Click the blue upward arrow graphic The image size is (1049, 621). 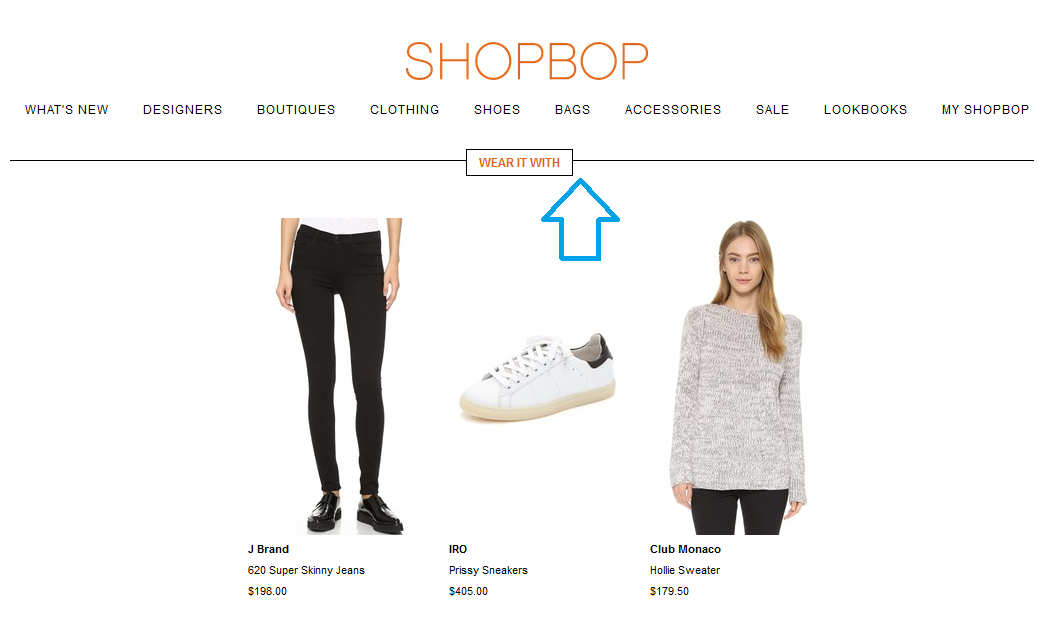pyautogui.click(x=580, y=219)
